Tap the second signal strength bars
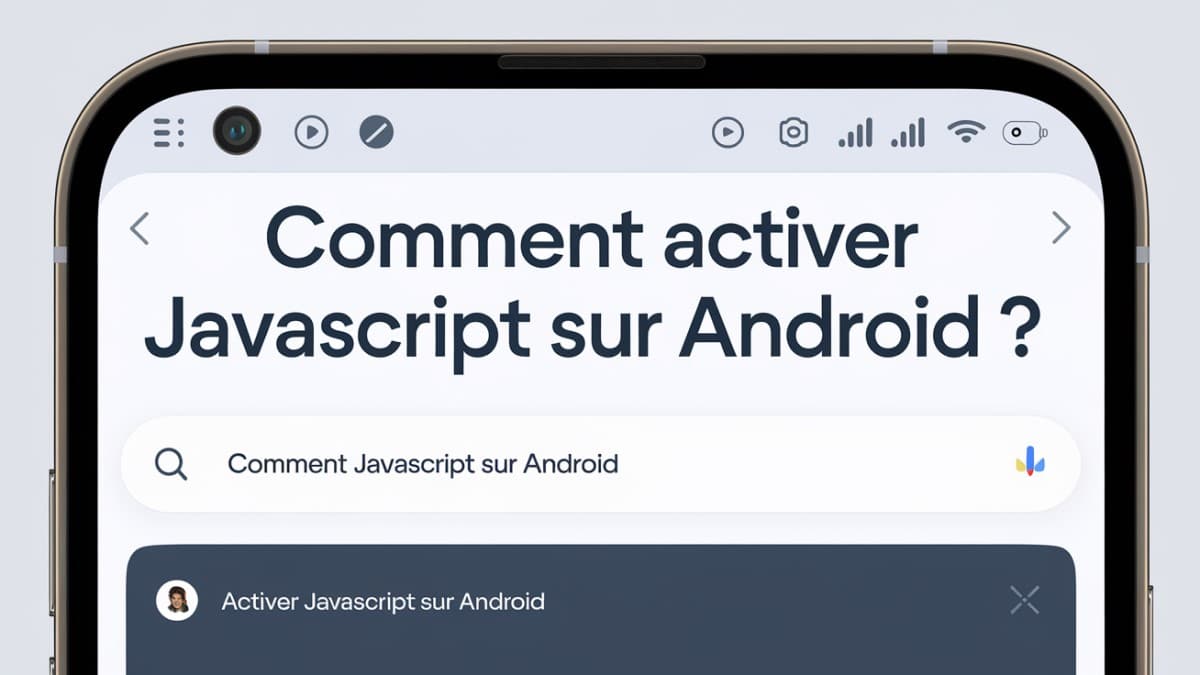1200x675 pixels. coord(908,132)
